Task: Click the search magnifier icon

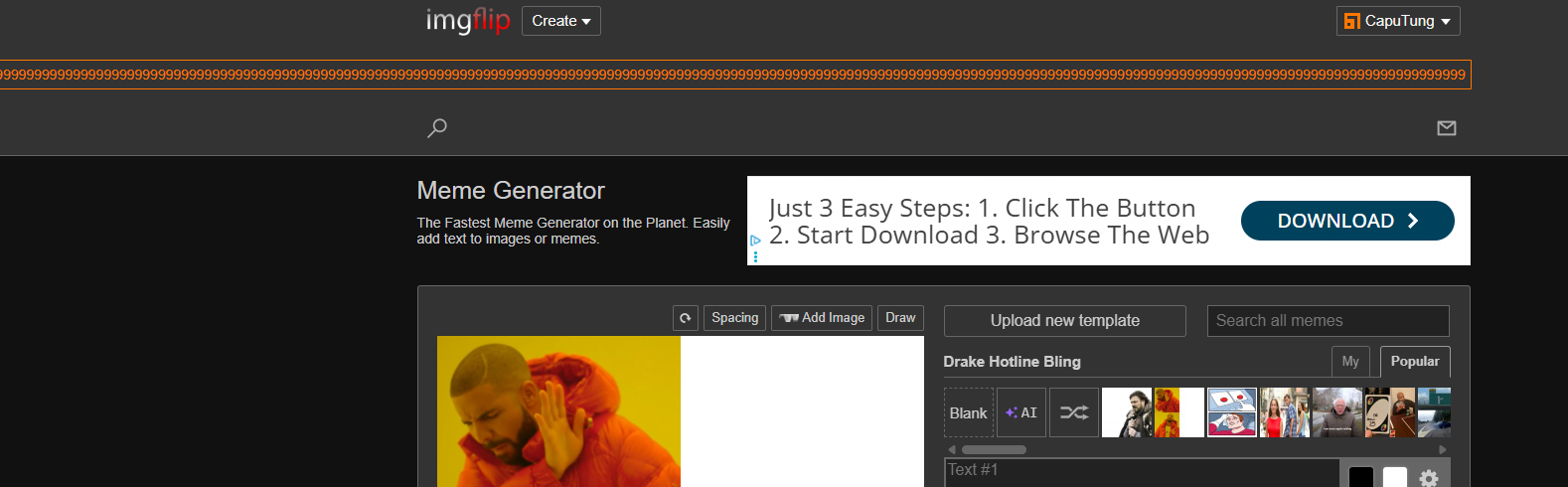Action: pyautogui.click(x=437, y=128)
